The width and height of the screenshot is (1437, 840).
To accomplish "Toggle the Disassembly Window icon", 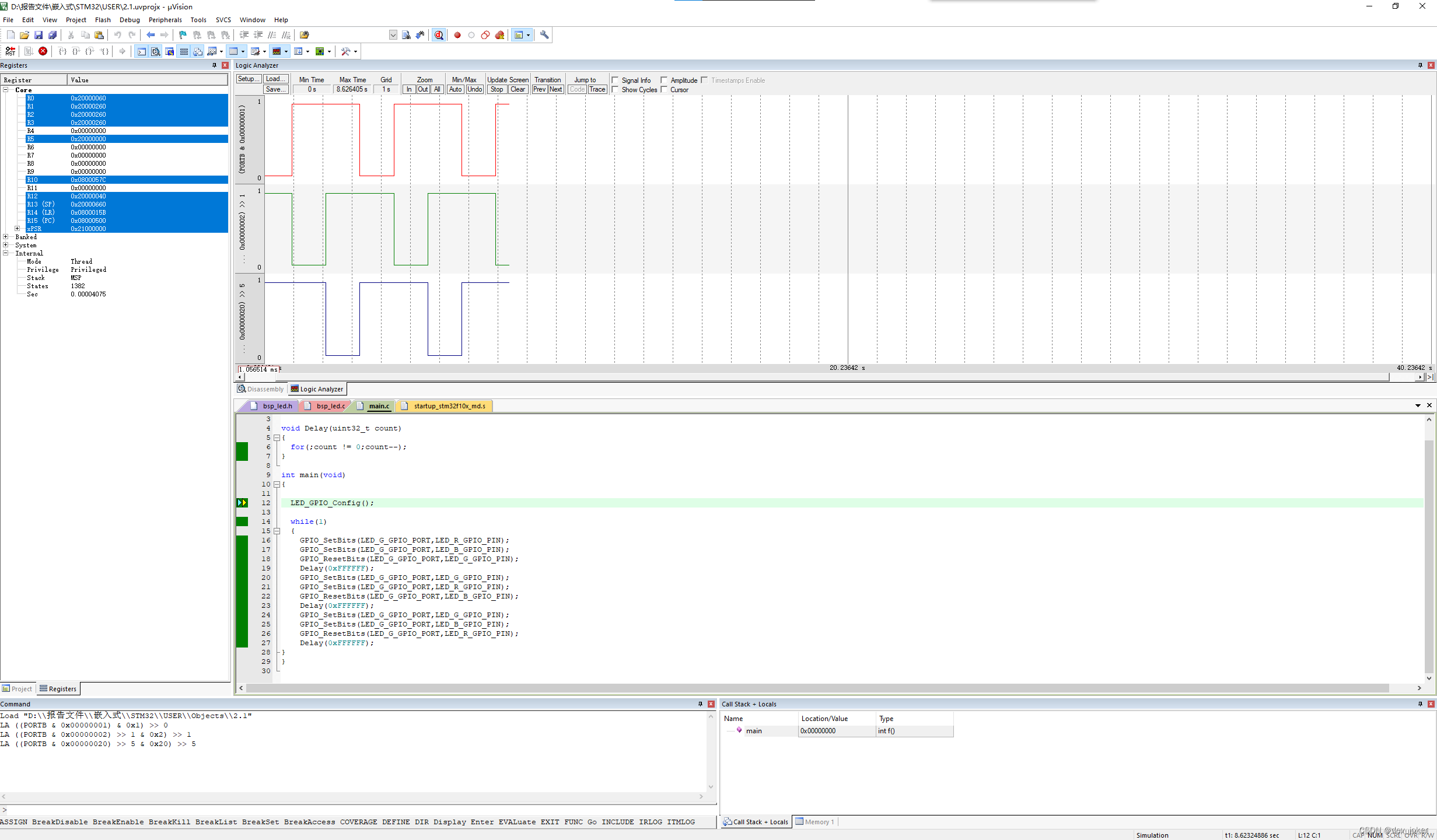I will [x=156, y=51].
